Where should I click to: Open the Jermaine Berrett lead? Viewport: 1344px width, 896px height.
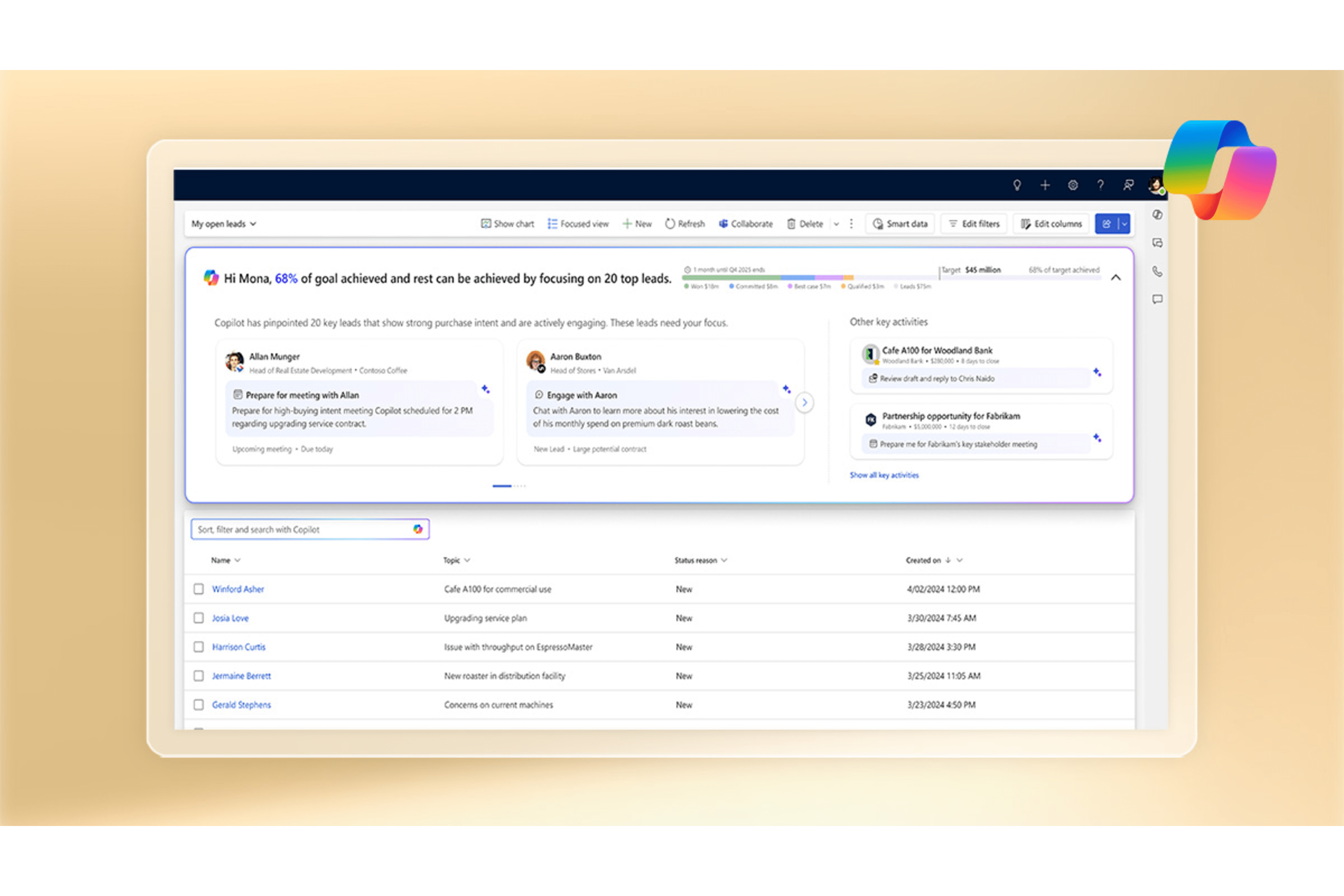click(x=241, y=676)
